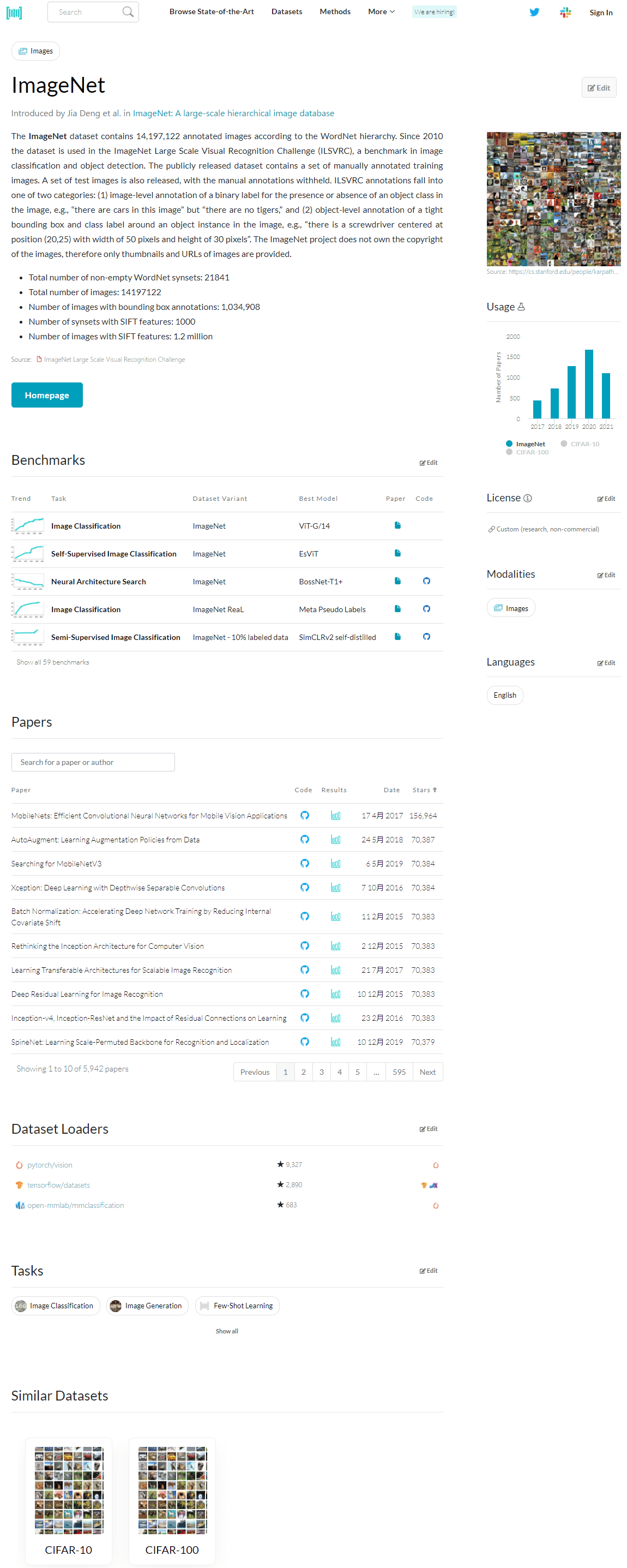Click the License info icon
This screenshot has width=627, height=1568.
click(x=527, y=498)
